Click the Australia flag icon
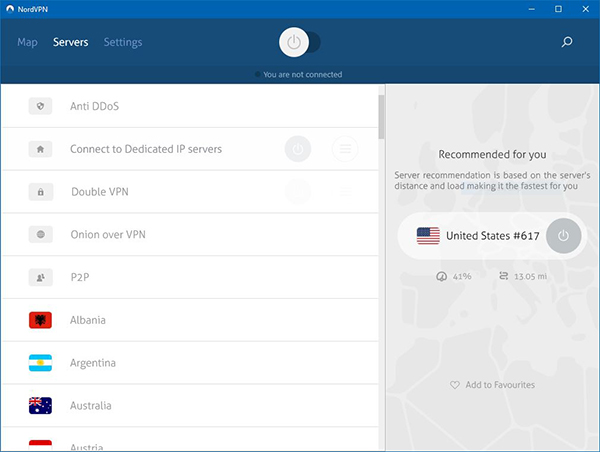 (40, 406)
